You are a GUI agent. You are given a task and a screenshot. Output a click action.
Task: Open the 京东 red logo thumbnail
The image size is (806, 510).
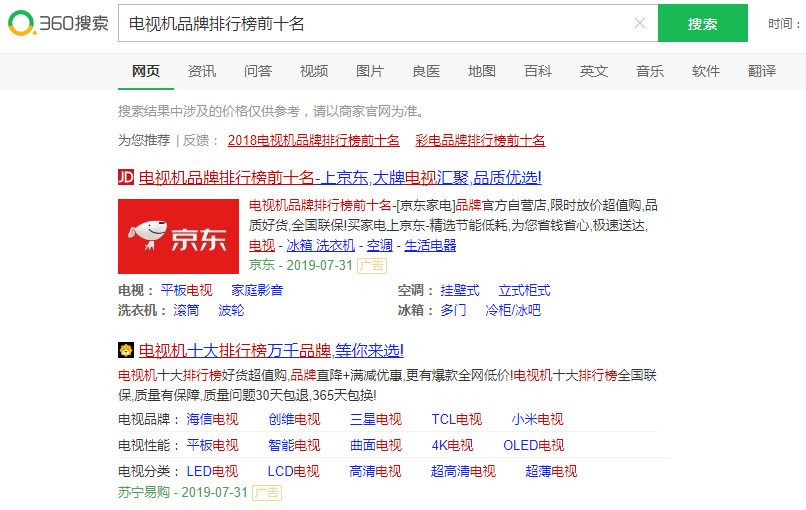click(178, 236)
